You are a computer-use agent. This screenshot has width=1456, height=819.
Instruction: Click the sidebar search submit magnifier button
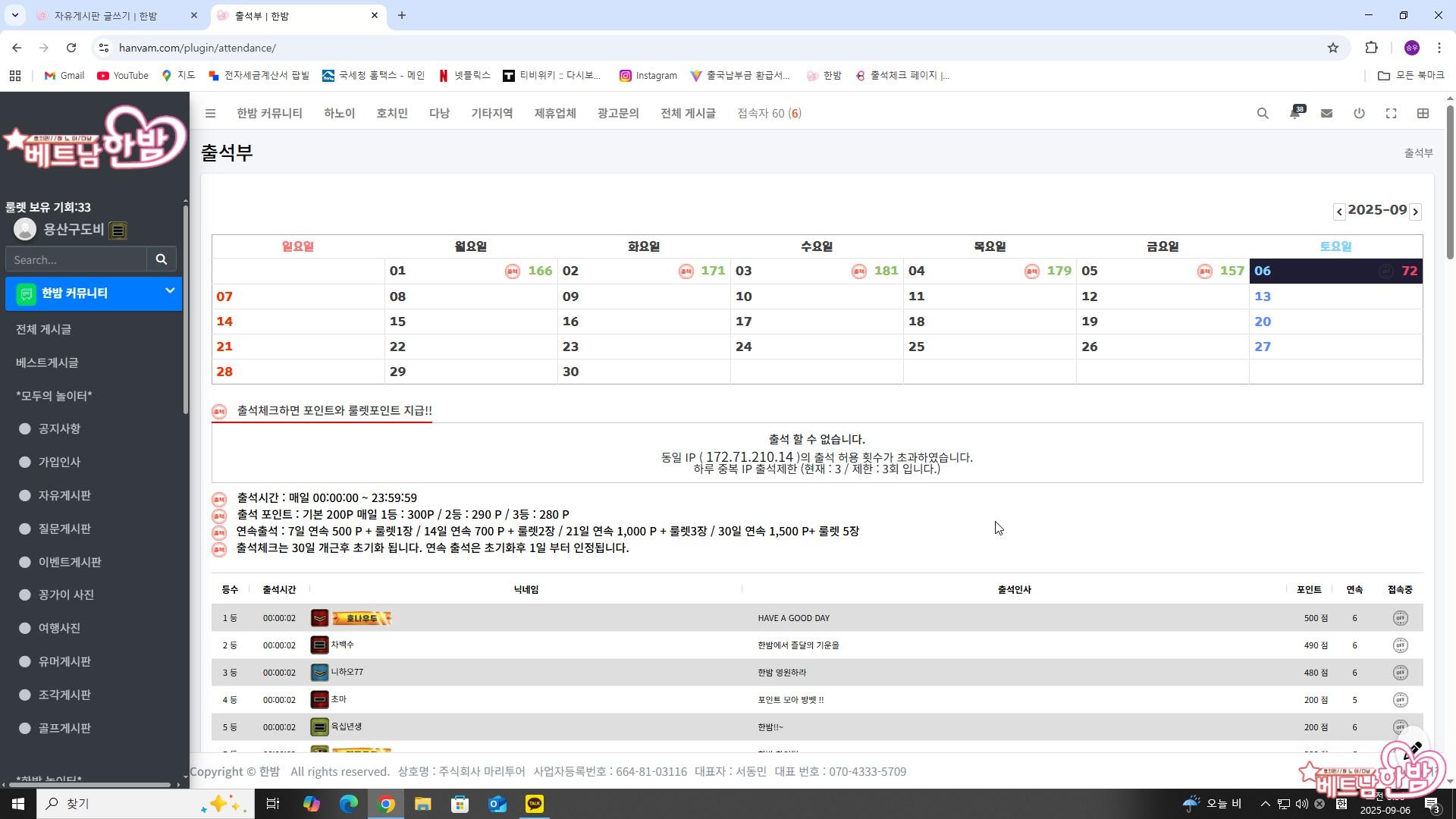click(162, 259)
